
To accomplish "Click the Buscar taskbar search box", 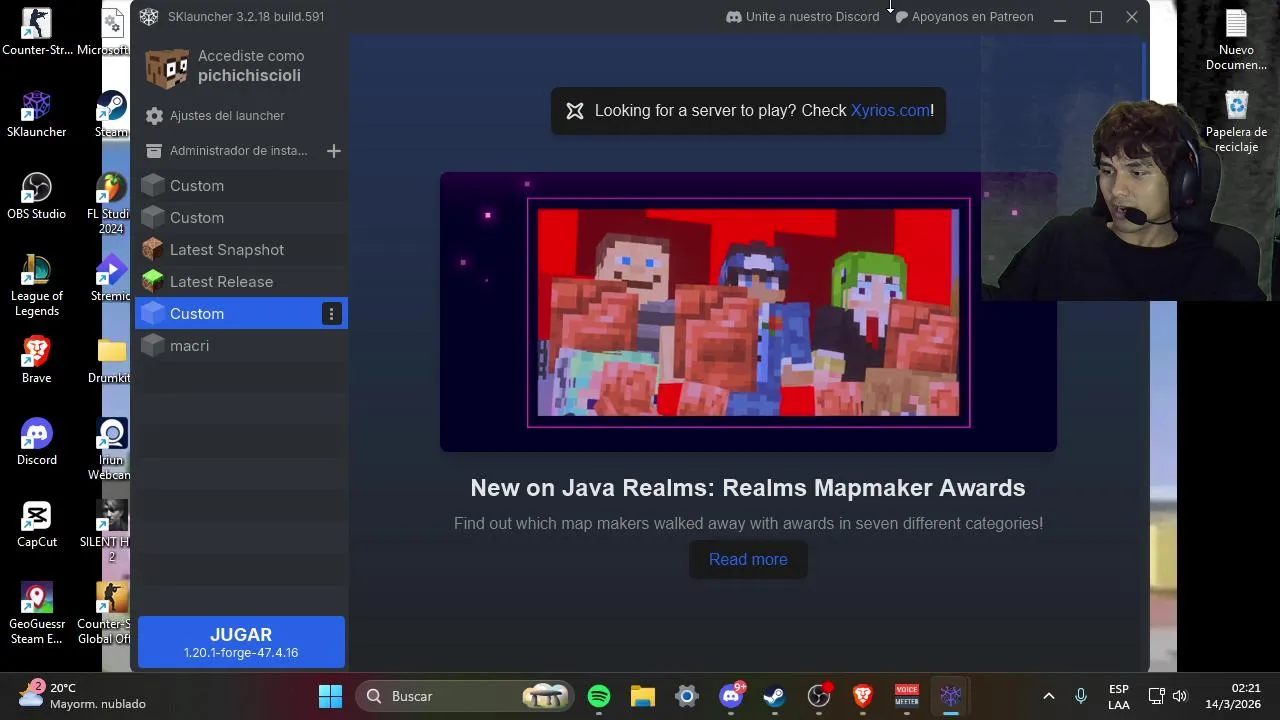I will [x=467, y=696].
